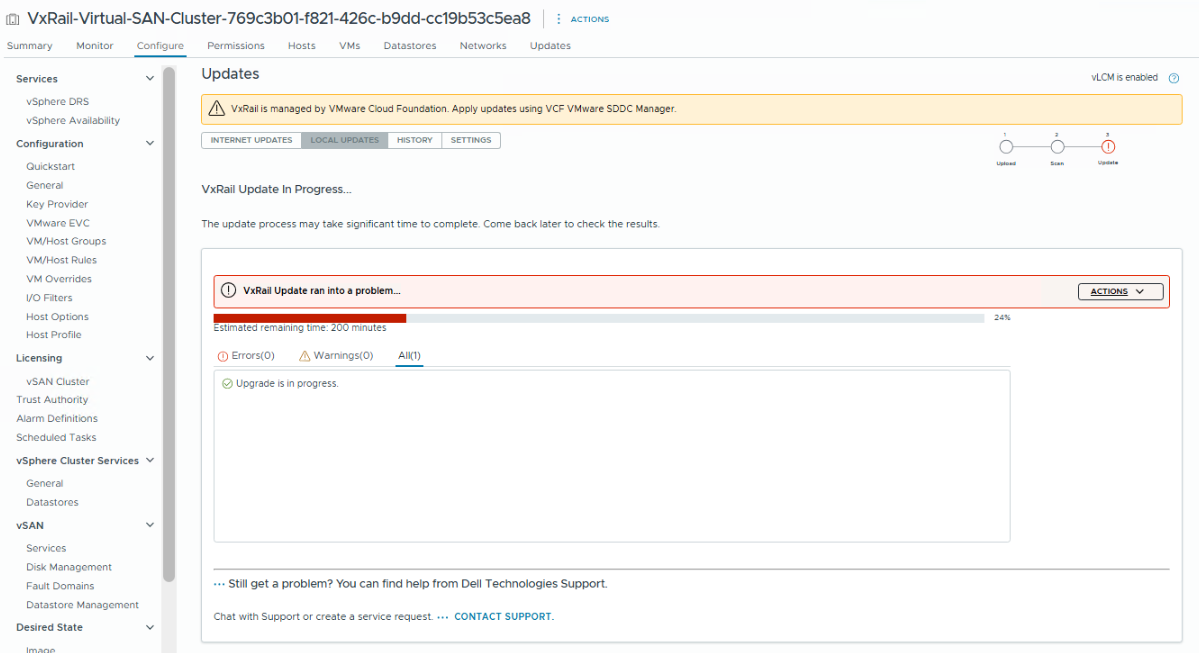The image size is (1199, 653).
Task: Open the Datastores tab in top navigation
Action: click(x=409, y=45)
